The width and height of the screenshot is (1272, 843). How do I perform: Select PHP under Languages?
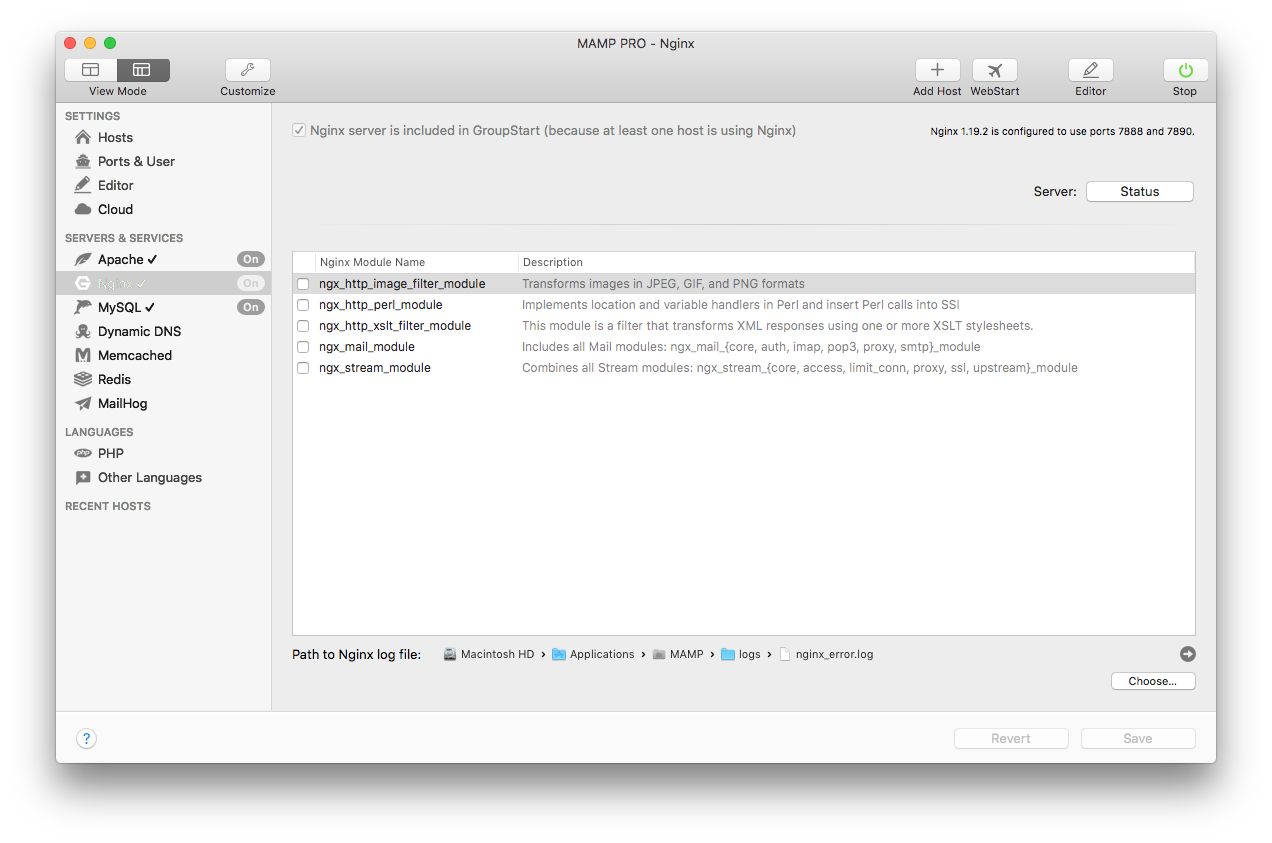(x=110, y=453)
